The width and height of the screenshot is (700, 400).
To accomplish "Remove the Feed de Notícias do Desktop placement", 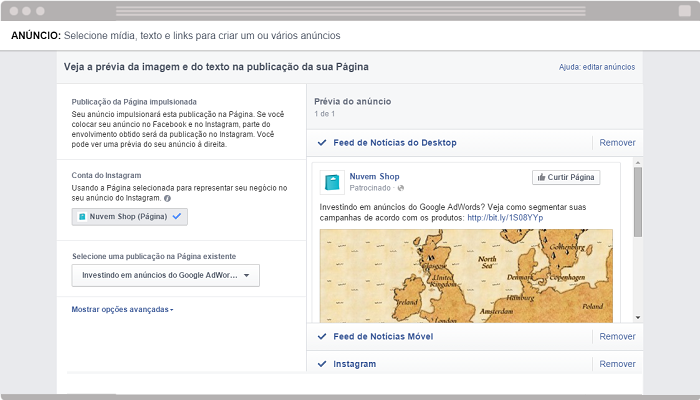I will [617, 143].
